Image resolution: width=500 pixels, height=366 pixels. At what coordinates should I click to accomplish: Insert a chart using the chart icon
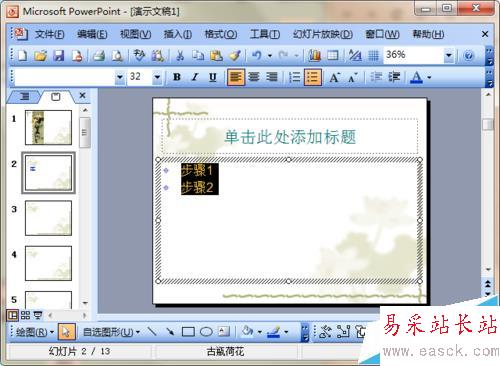click(x=314, y=55)
